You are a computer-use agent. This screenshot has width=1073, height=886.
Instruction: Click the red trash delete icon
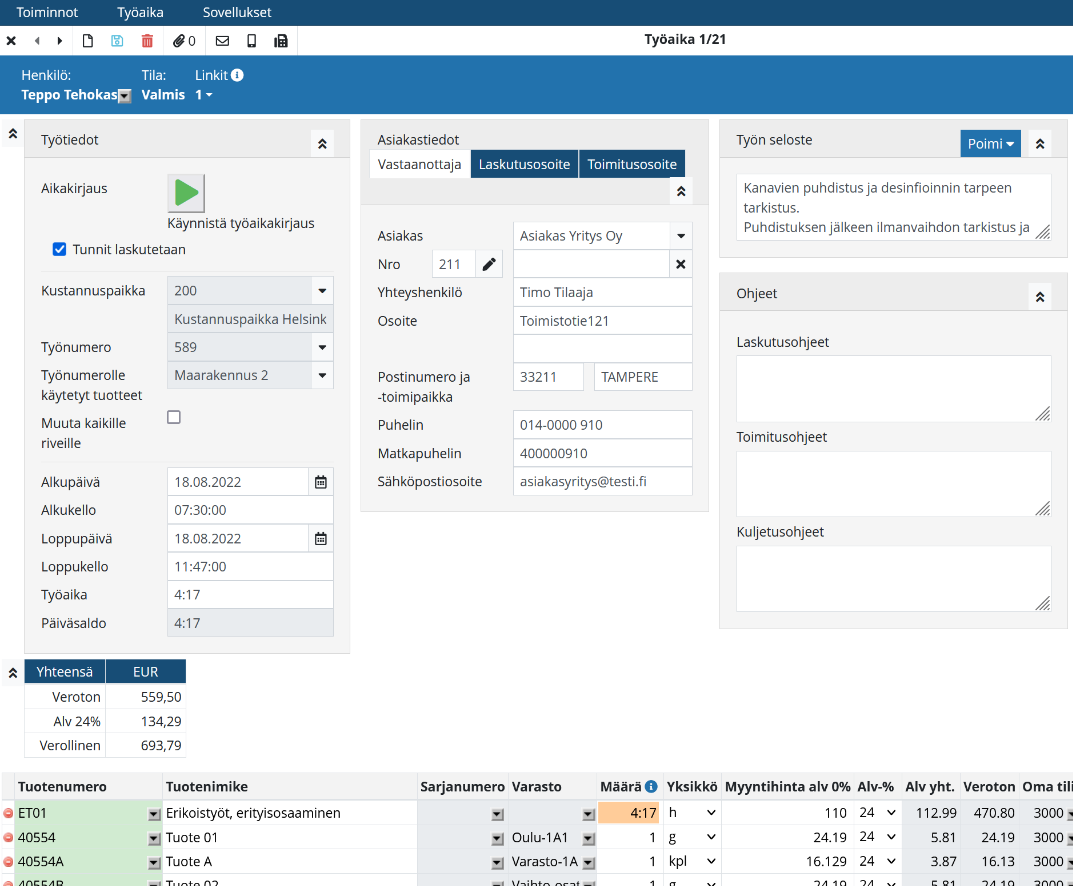[147, 41]
